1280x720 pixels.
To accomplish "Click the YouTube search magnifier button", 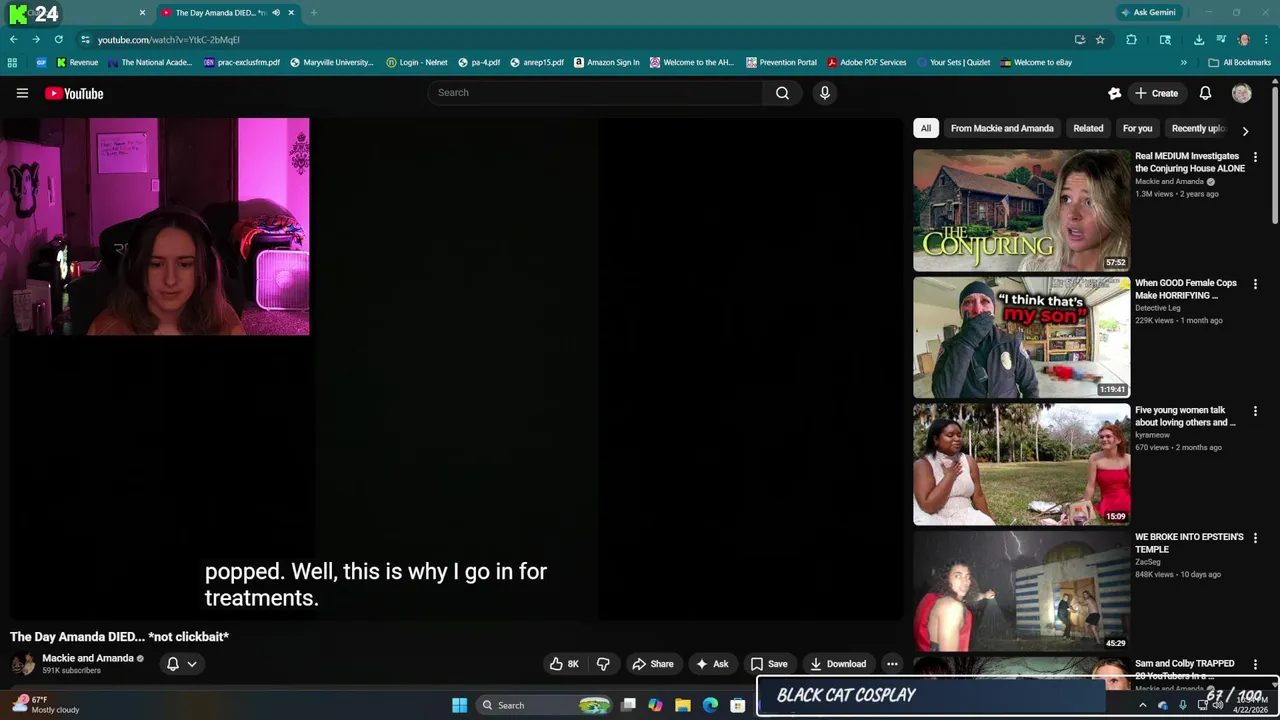I will coord(782,93).
